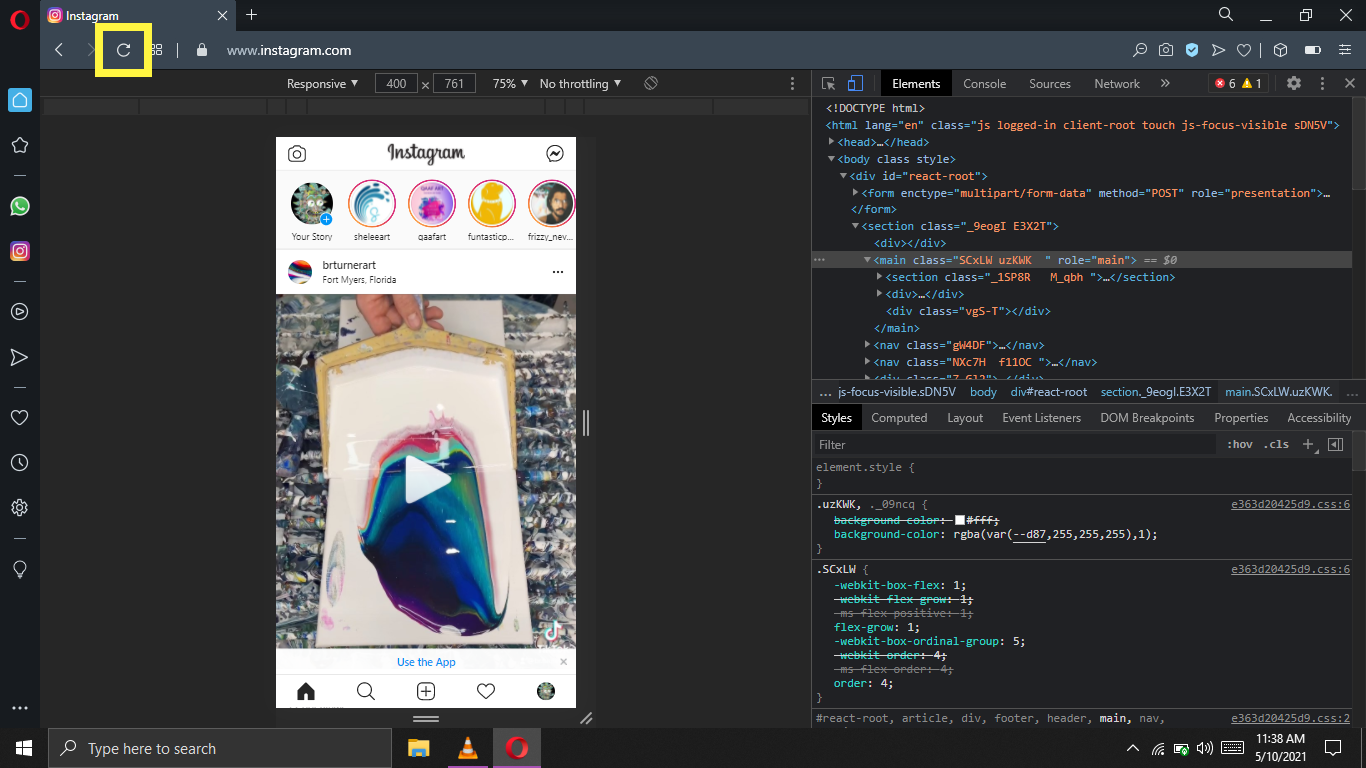The image size is (1366, 768).
Task: Open Instagram panel in Opera sidebar
Action: [x=19, y=251]
